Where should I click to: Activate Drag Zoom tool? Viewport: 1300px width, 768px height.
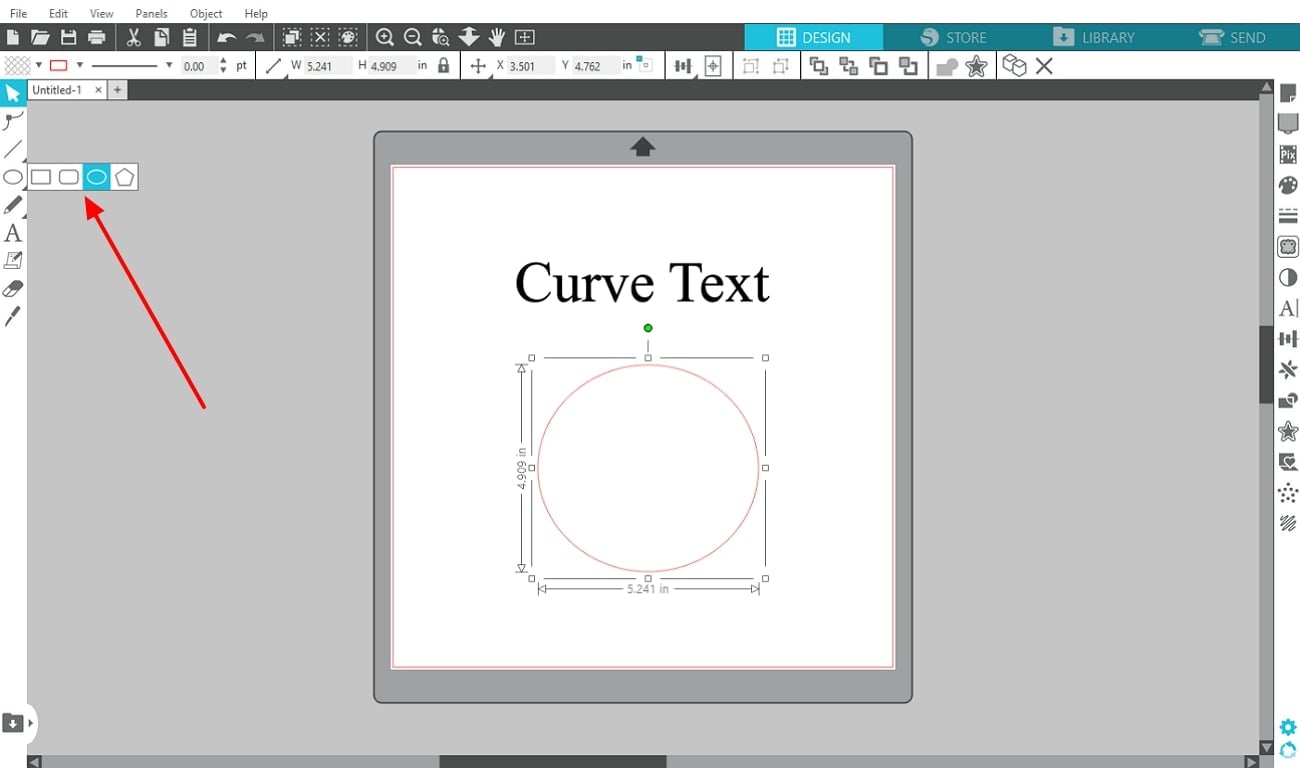[x=469, y=37]
